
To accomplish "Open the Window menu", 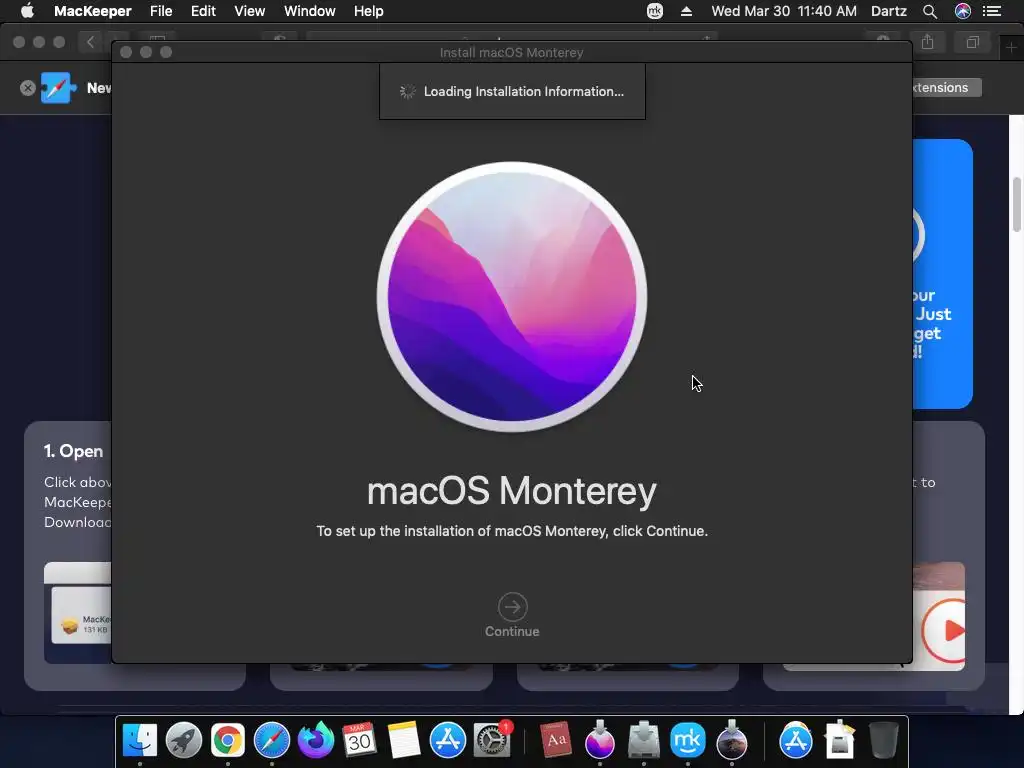I will coord(310,11).
